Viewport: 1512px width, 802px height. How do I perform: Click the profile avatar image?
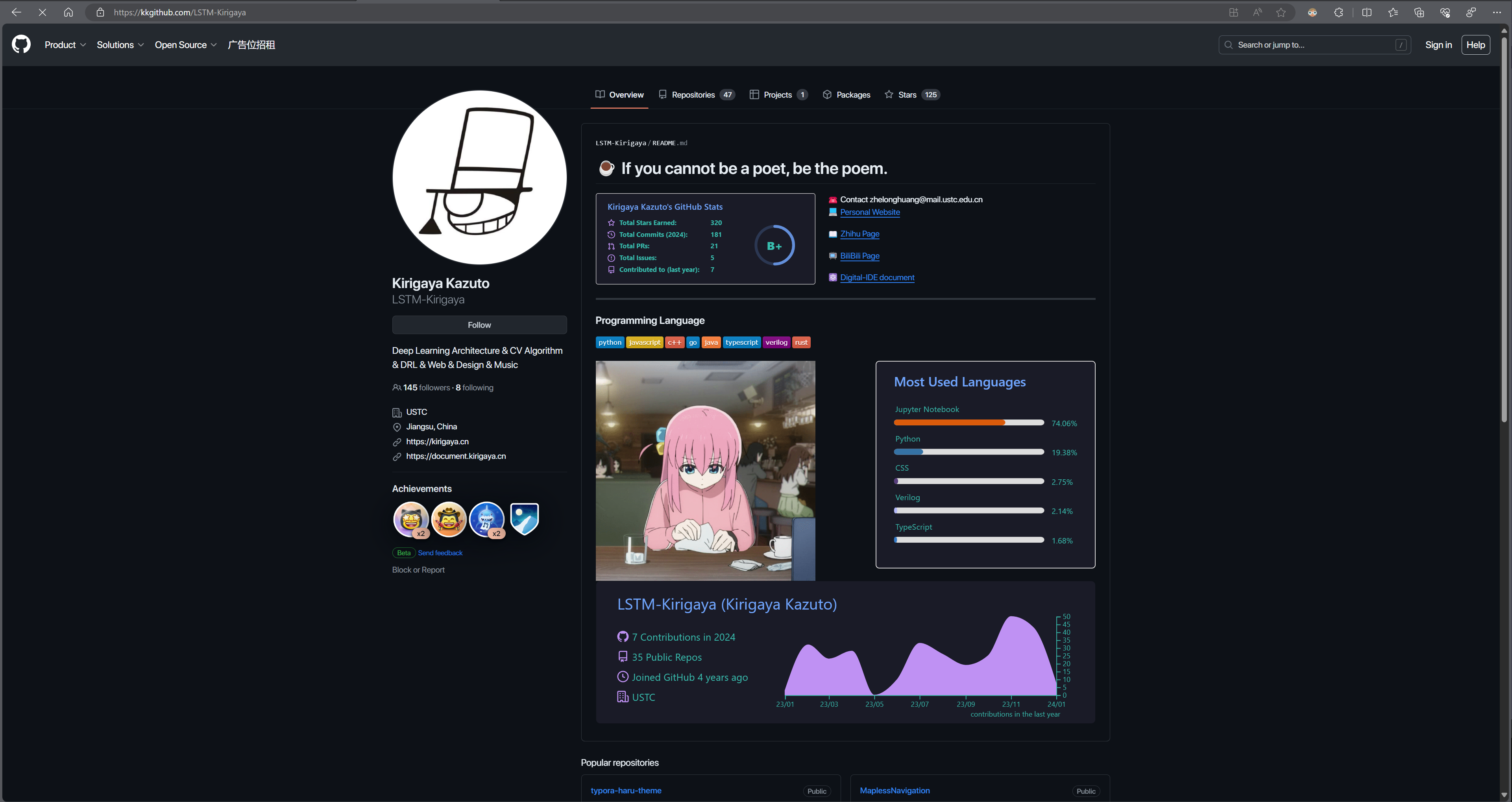[x=479, y=177]
